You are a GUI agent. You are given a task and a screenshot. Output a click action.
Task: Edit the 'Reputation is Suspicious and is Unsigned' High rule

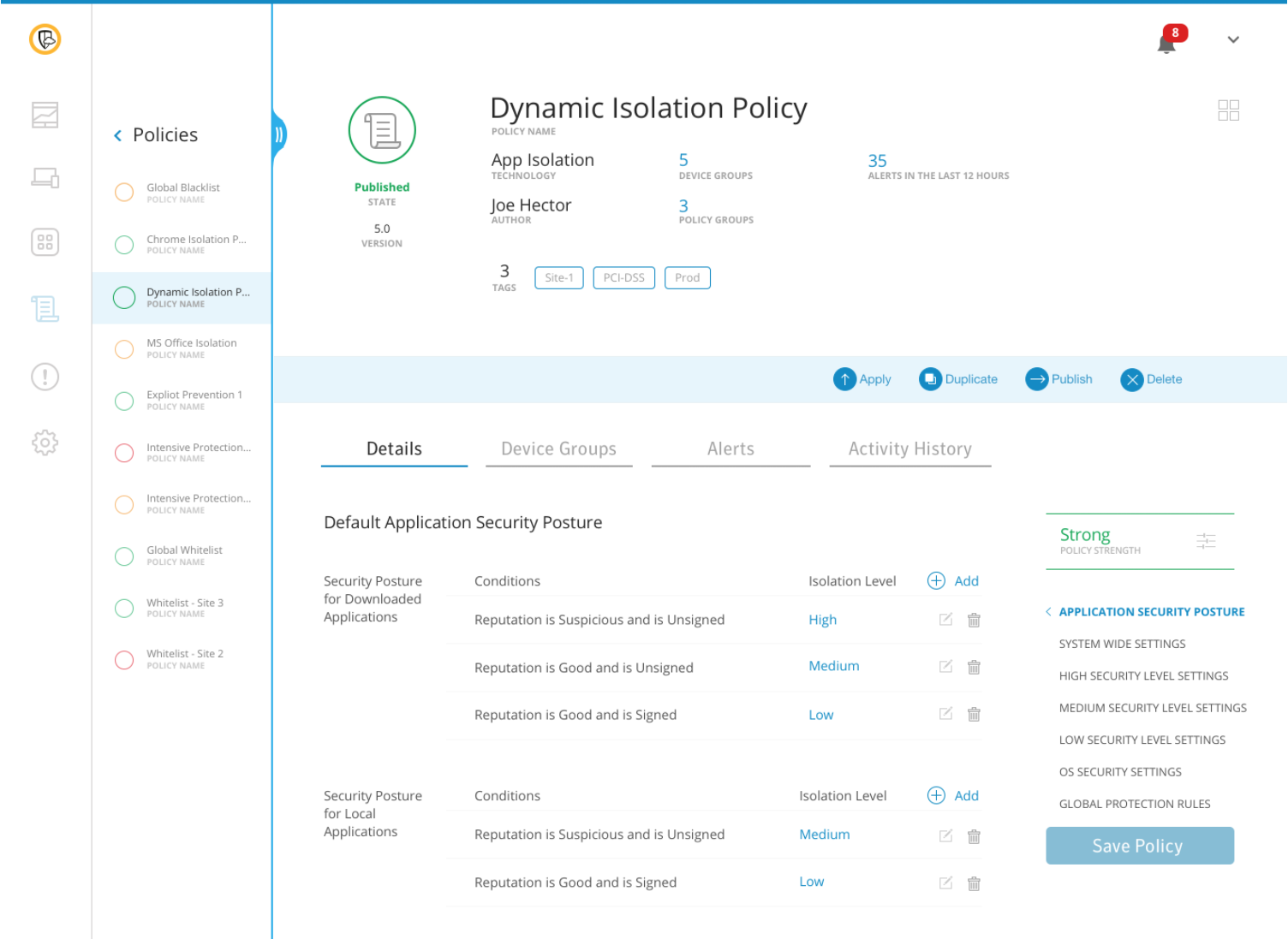click(945, 620)
